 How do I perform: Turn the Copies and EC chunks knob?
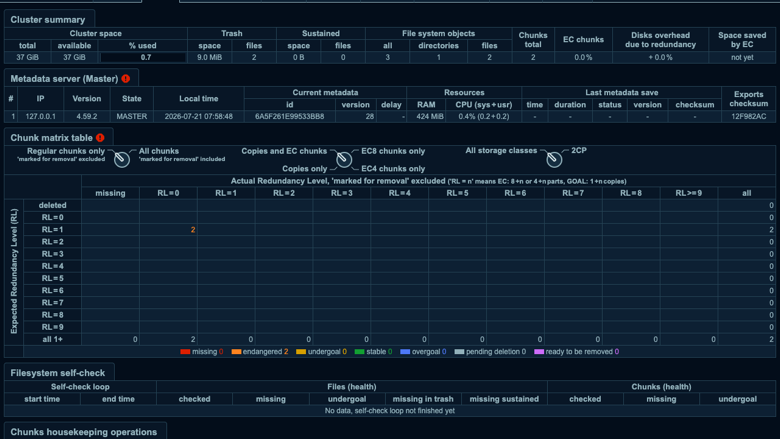(344, 159)
